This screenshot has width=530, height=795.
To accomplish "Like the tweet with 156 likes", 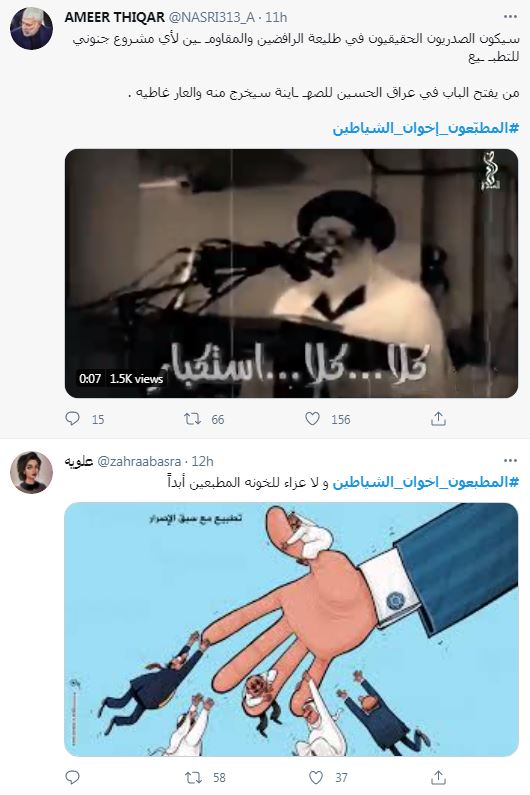I will coord(312,419).
